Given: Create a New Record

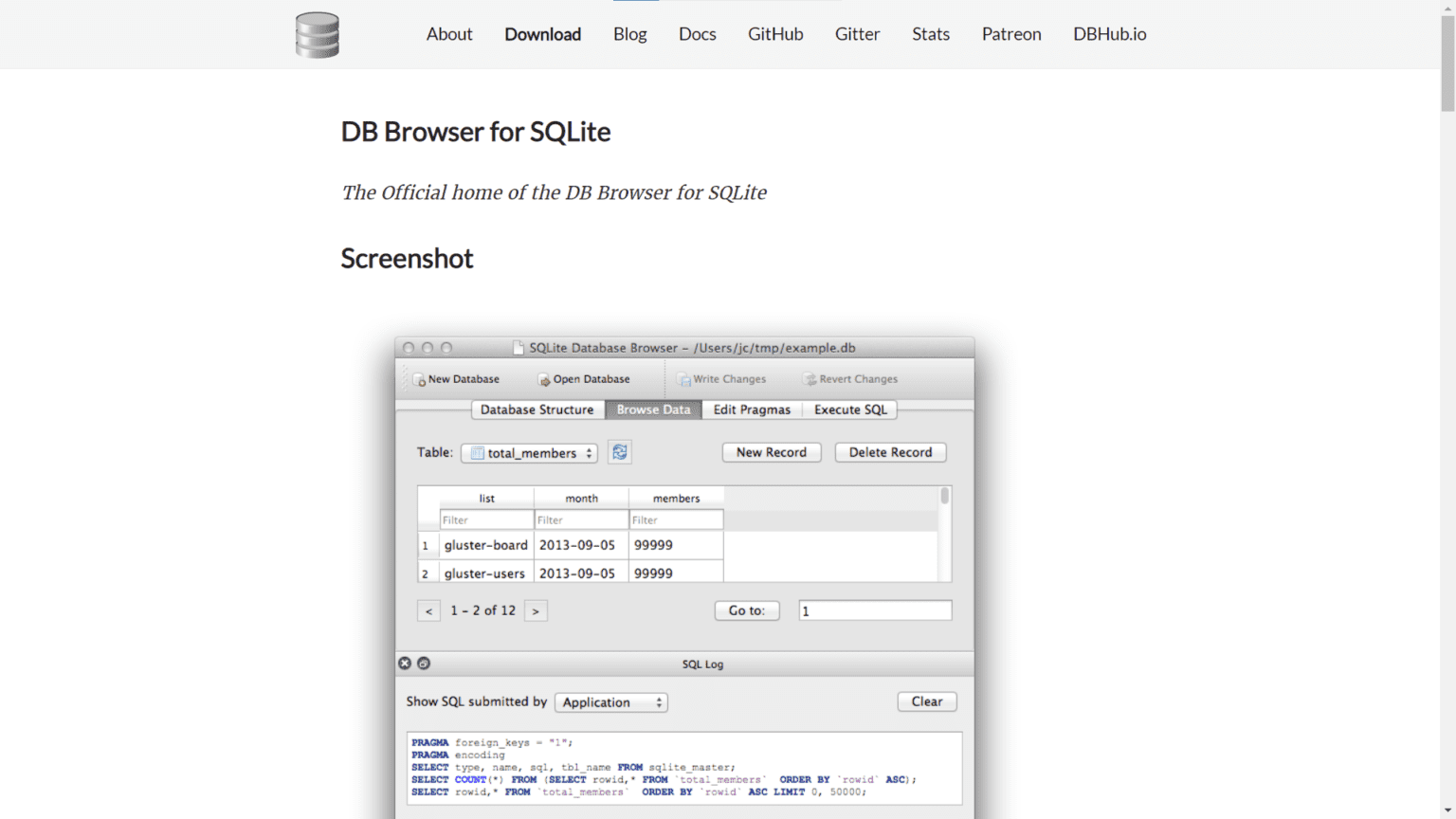Looking at the screenshot, I should click(771, 452).
